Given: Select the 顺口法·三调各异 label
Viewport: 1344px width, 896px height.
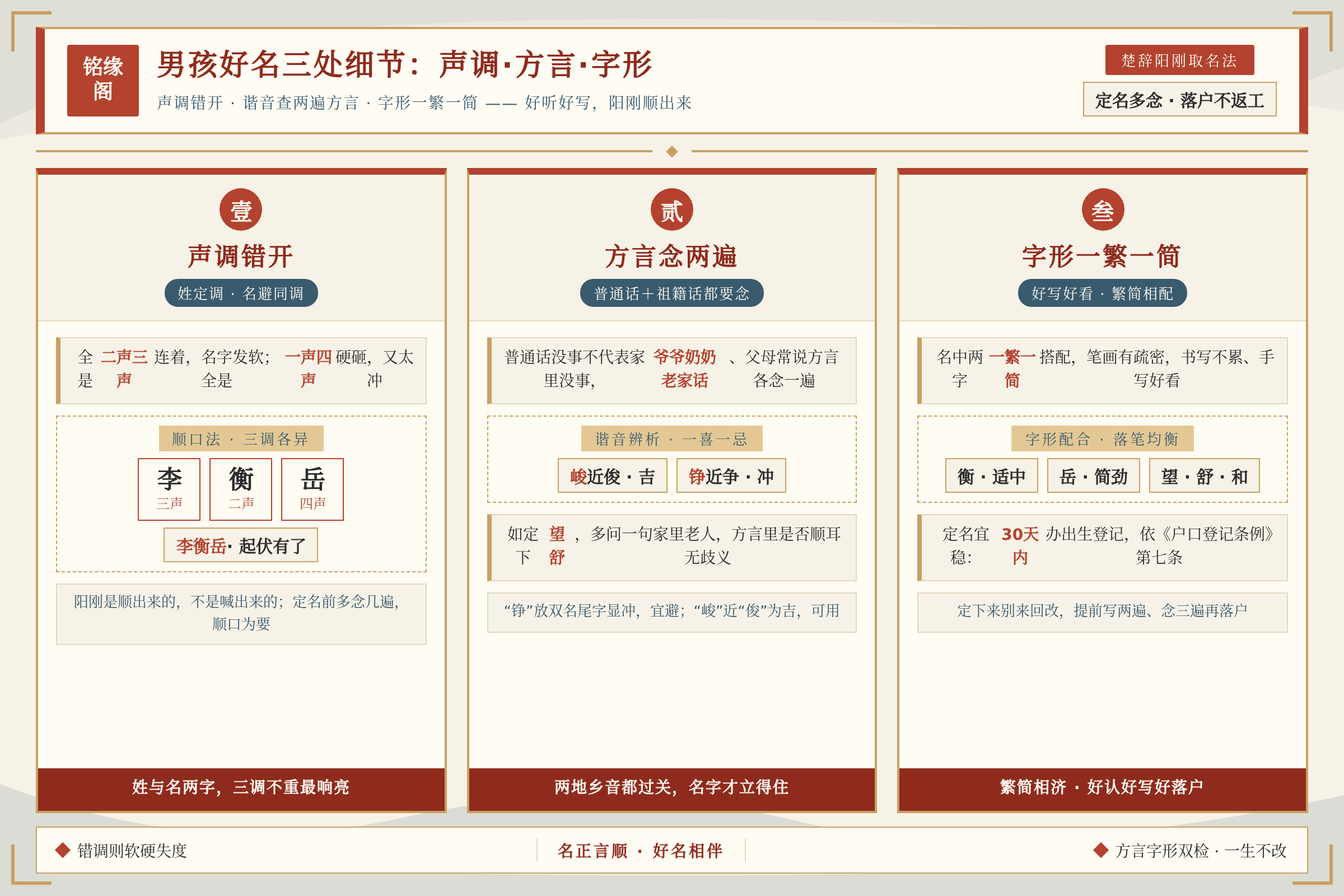Looking at the screenshot, I should click(241, 439).
